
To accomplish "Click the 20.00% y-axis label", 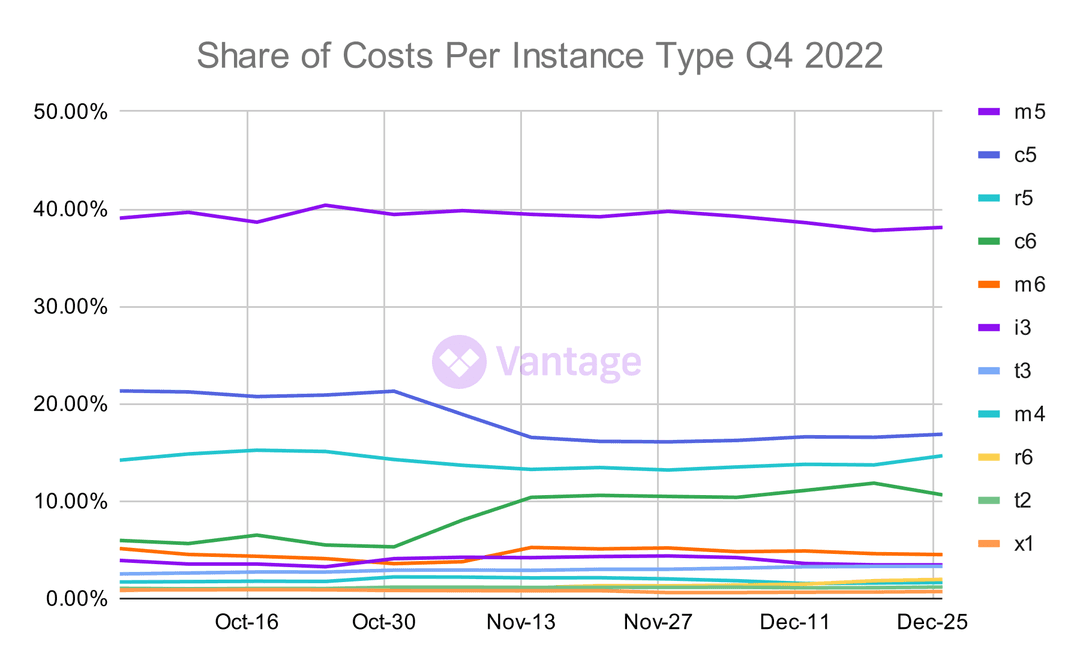I will [x=70, y=404].
